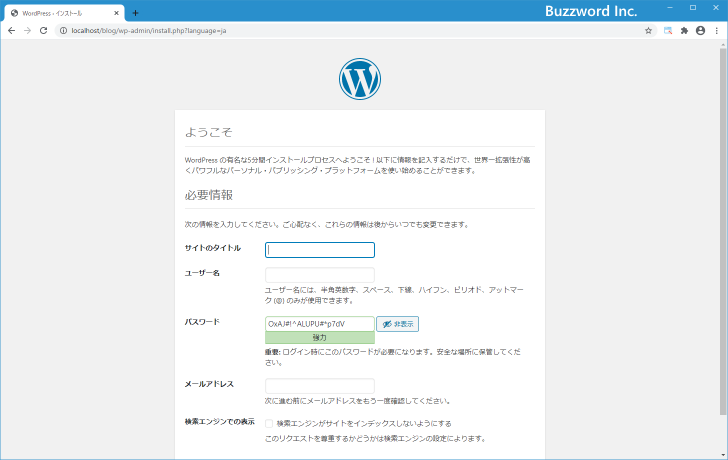728x460 pixels.
Task: Open the Chrome profile avatar icon
Action: [701, 31]
